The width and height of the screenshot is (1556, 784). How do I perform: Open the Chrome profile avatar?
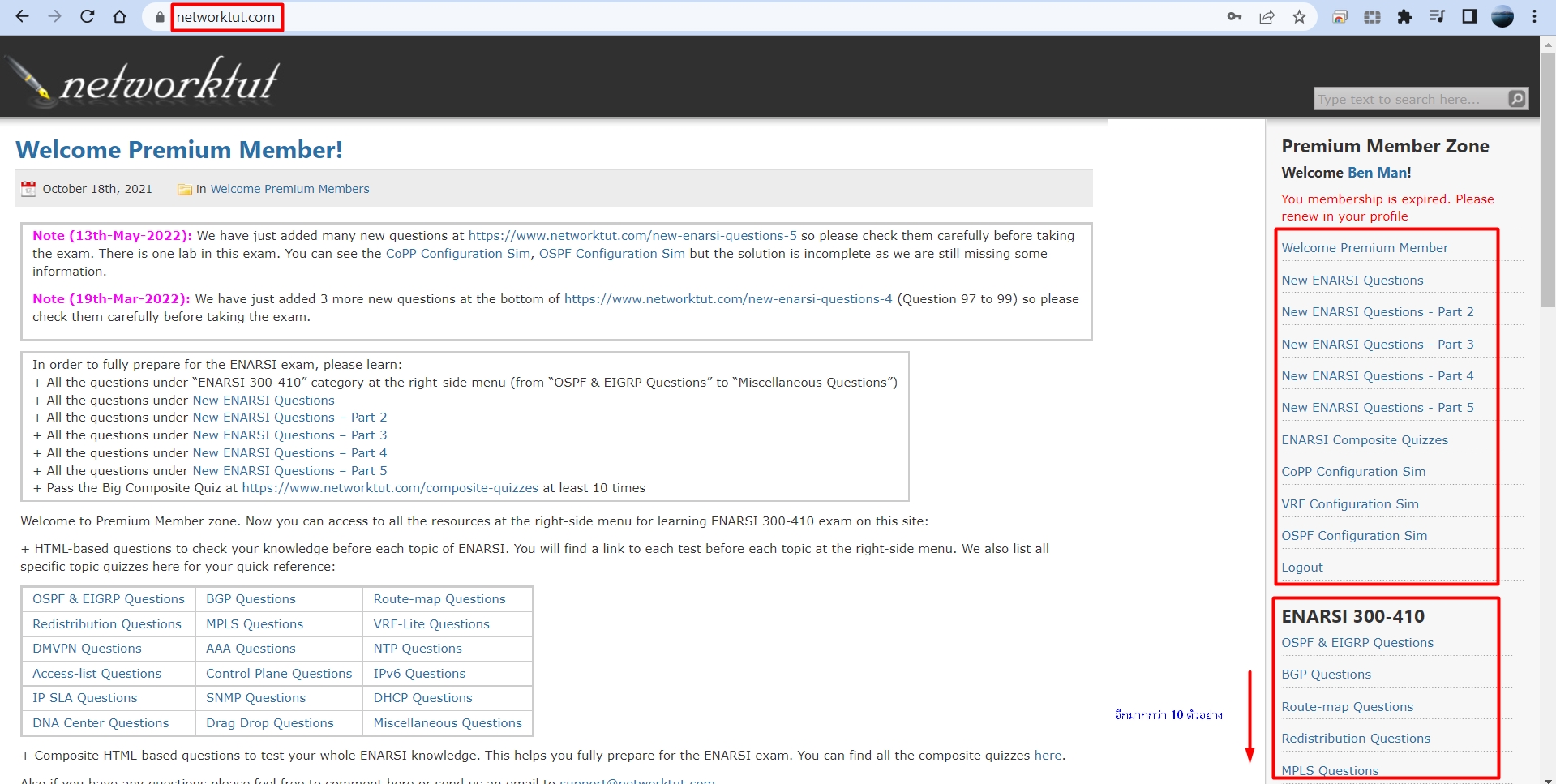point(1502,16)
